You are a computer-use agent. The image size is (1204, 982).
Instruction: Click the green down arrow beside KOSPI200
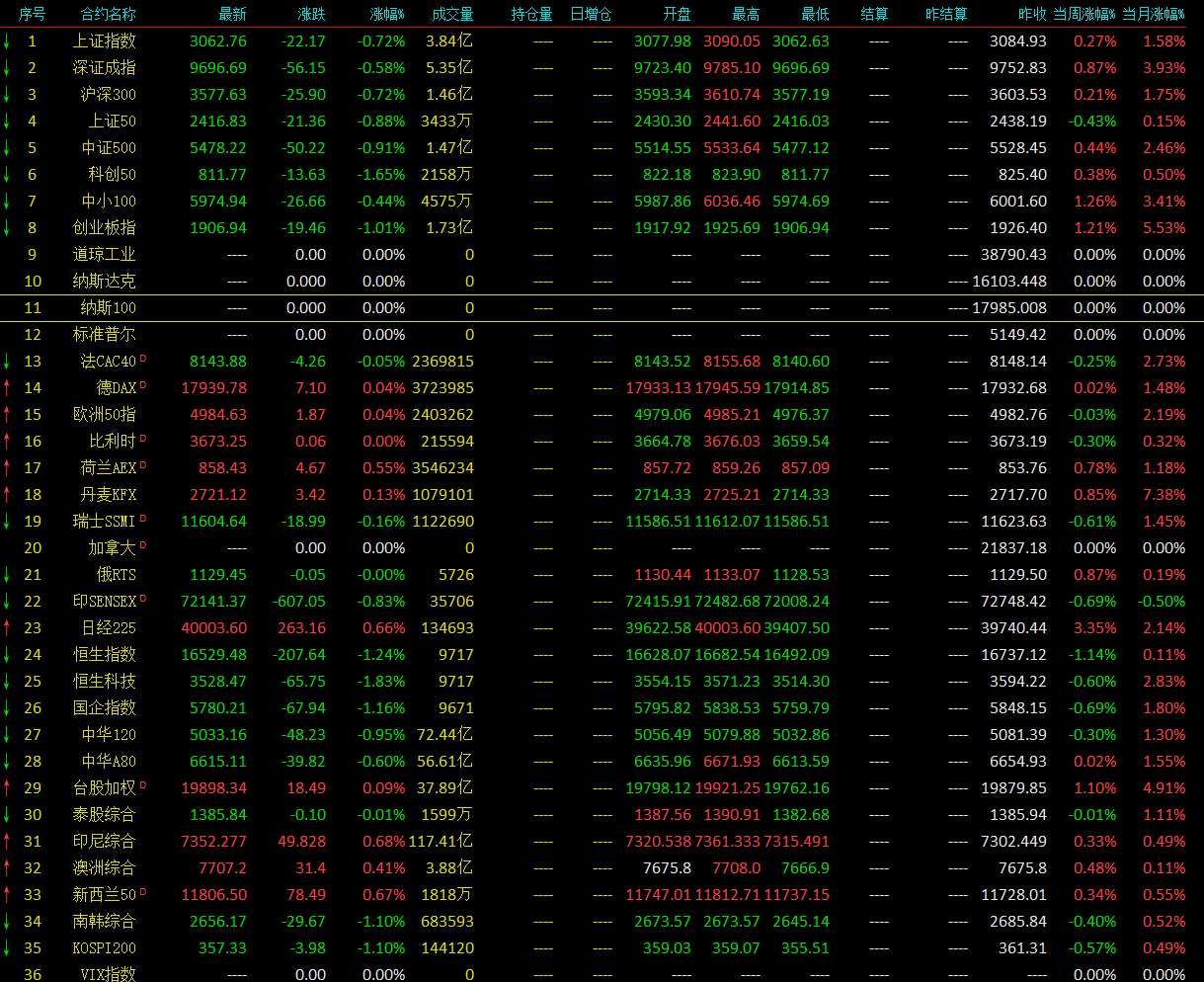pos(6,948)
